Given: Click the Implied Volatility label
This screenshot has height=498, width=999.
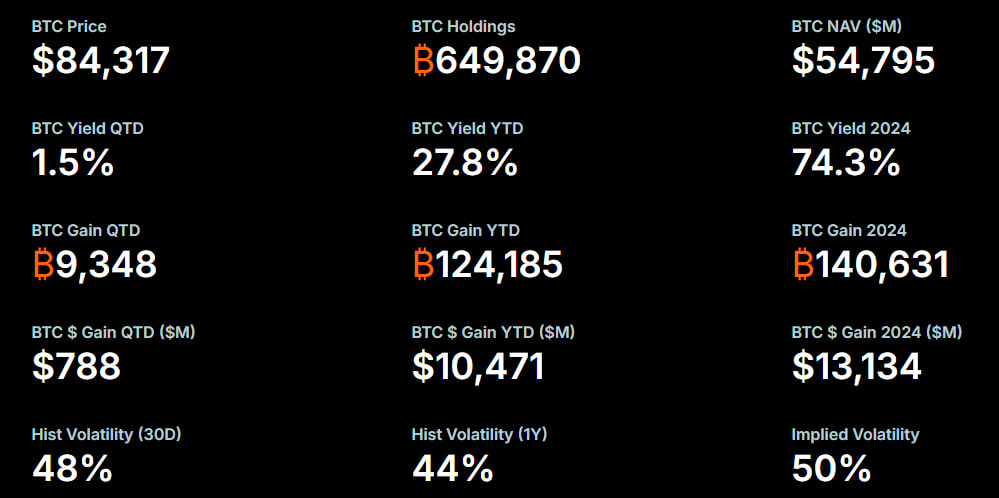Looking at the screenshot, I should tap(855, 434).
